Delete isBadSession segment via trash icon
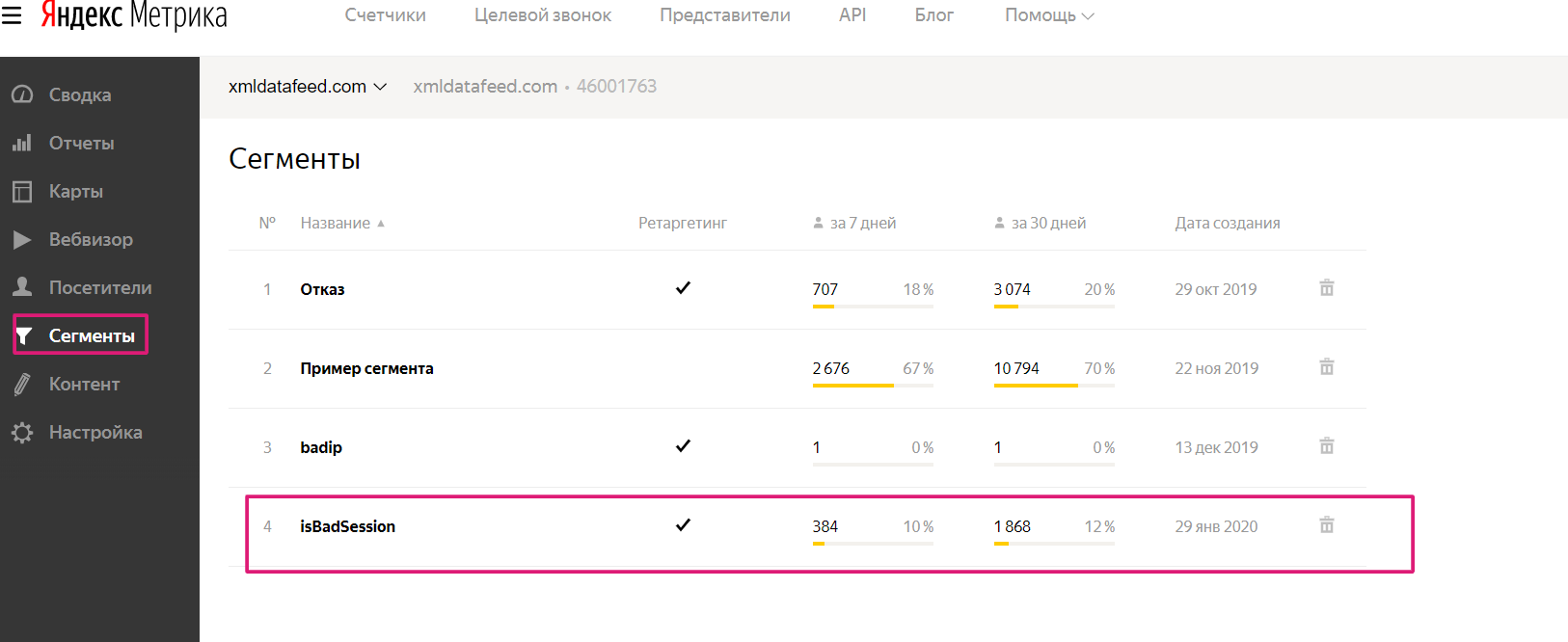 (x=1326, y=525)
